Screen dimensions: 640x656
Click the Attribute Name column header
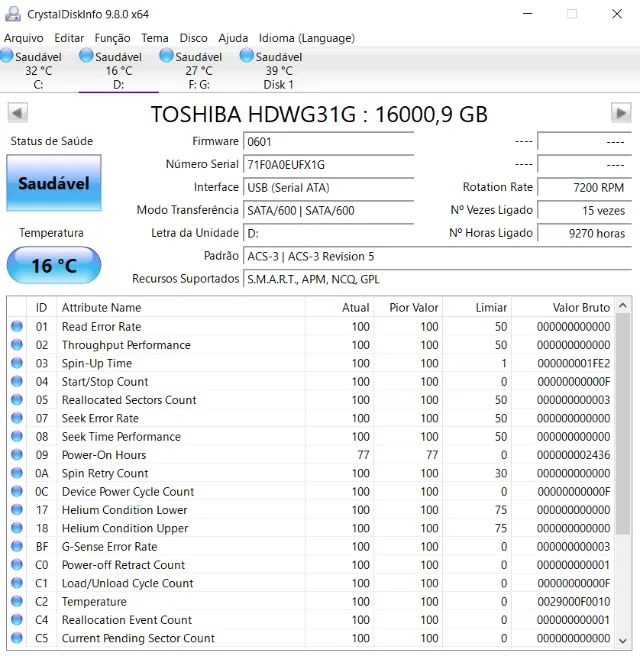click(x=181, y=308)
